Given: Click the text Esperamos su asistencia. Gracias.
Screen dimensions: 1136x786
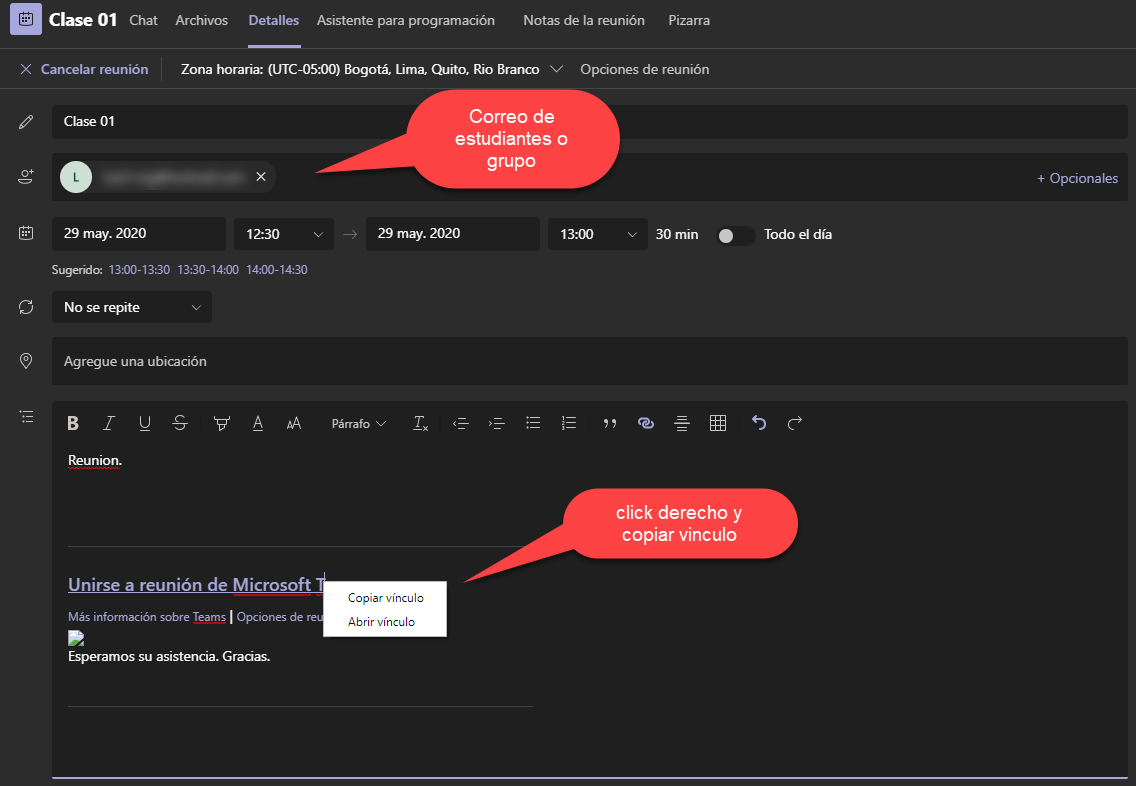Looking at the screenshot, I should [x=169, y=656].
